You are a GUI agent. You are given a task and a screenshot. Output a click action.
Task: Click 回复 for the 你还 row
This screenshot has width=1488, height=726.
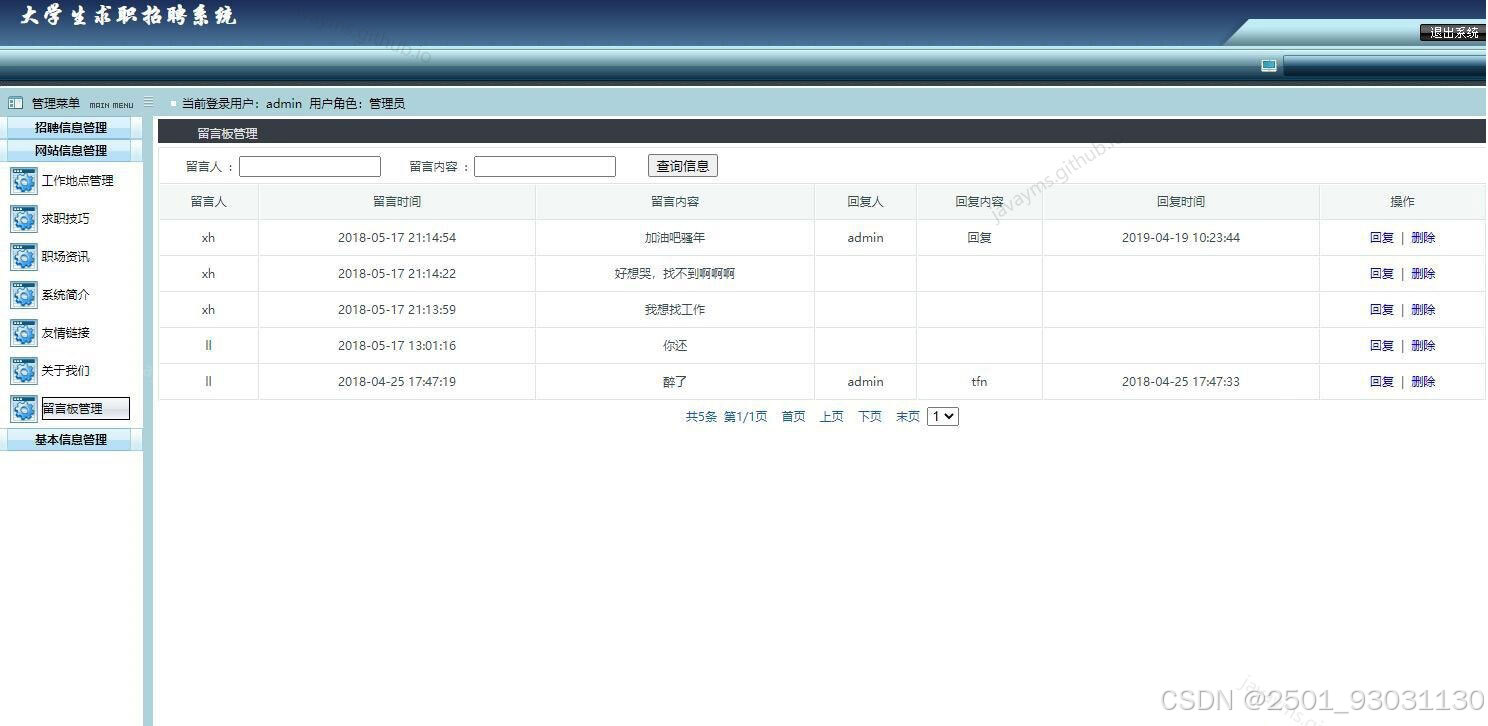point(1382,346)
